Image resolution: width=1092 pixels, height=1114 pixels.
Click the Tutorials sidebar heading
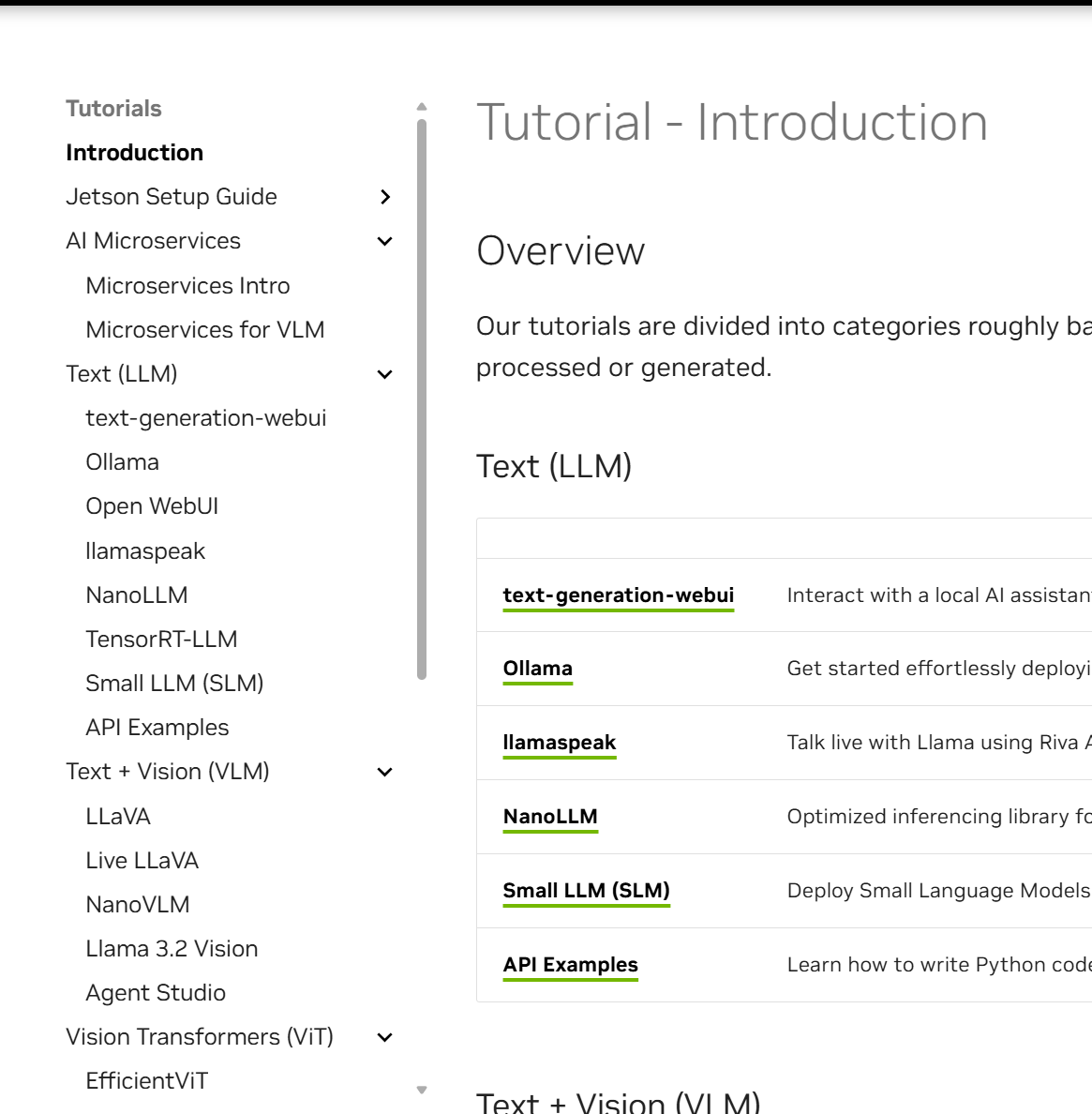pos(113,109)
